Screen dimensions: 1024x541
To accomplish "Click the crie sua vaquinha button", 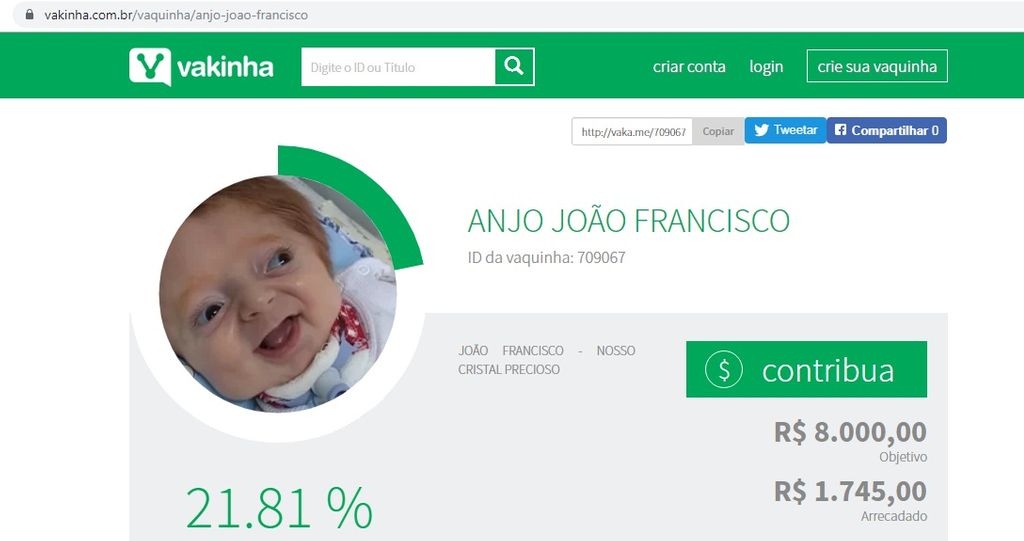I will click(x=877, y=66).
